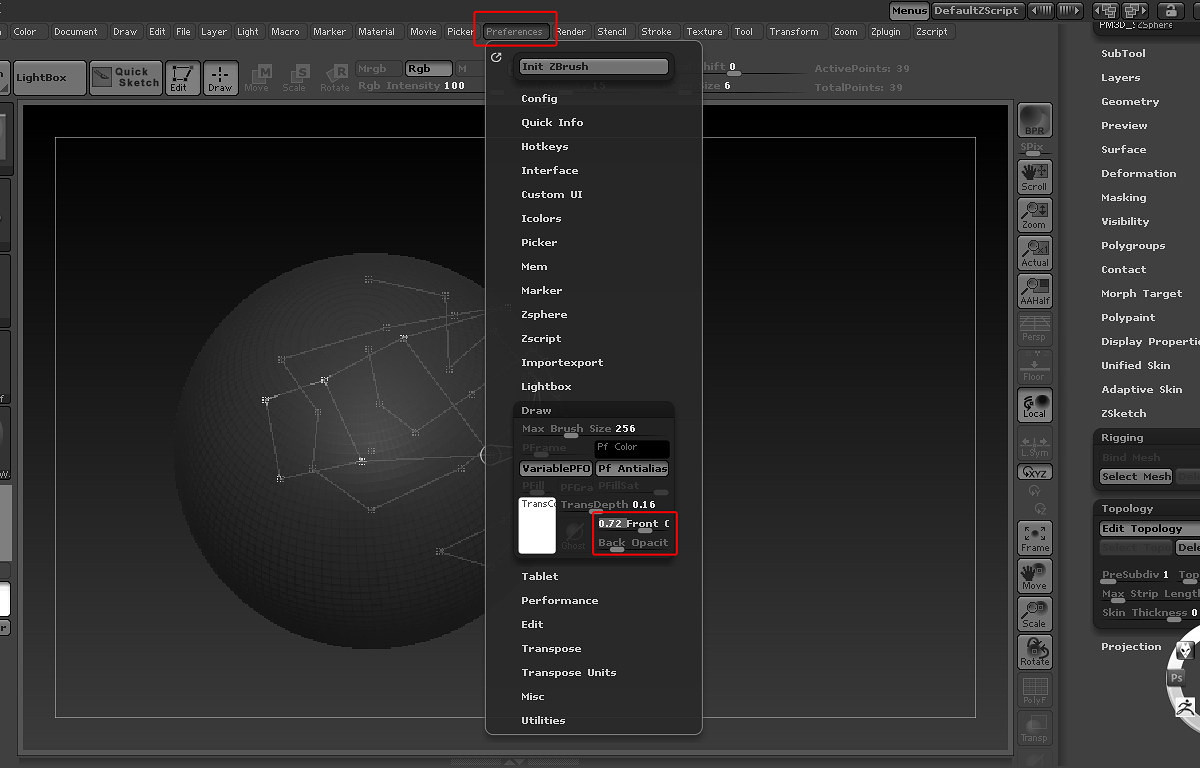
Task: Open the Material menu
Action: [376, 31]
